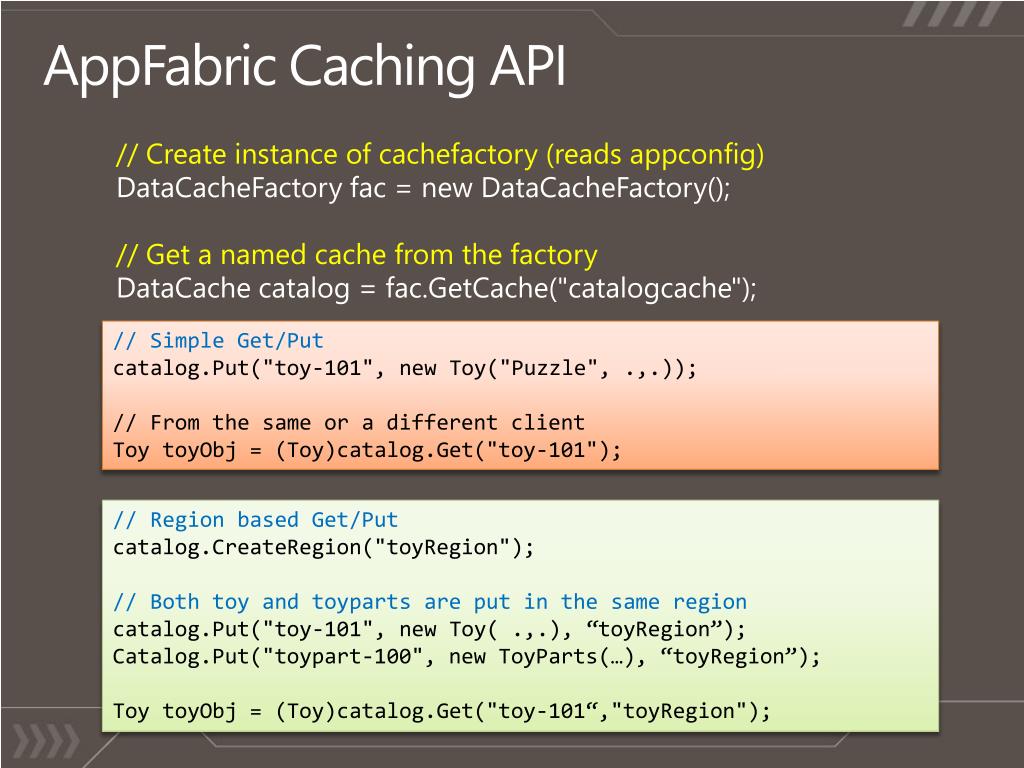Image resolution: width=1024 pixels, height=768 pixels.
Task: Click the slide title 'AppFabric Caching API'
Action: click(304, 67)
